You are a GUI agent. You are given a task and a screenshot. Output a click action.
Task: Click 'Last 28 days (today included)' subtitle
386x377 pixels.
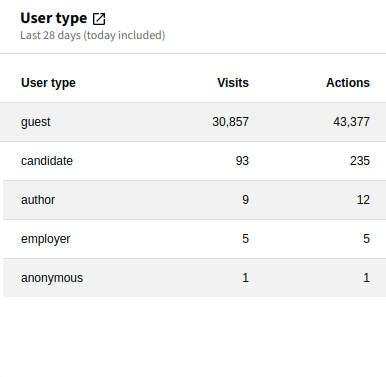click(93, 35)
